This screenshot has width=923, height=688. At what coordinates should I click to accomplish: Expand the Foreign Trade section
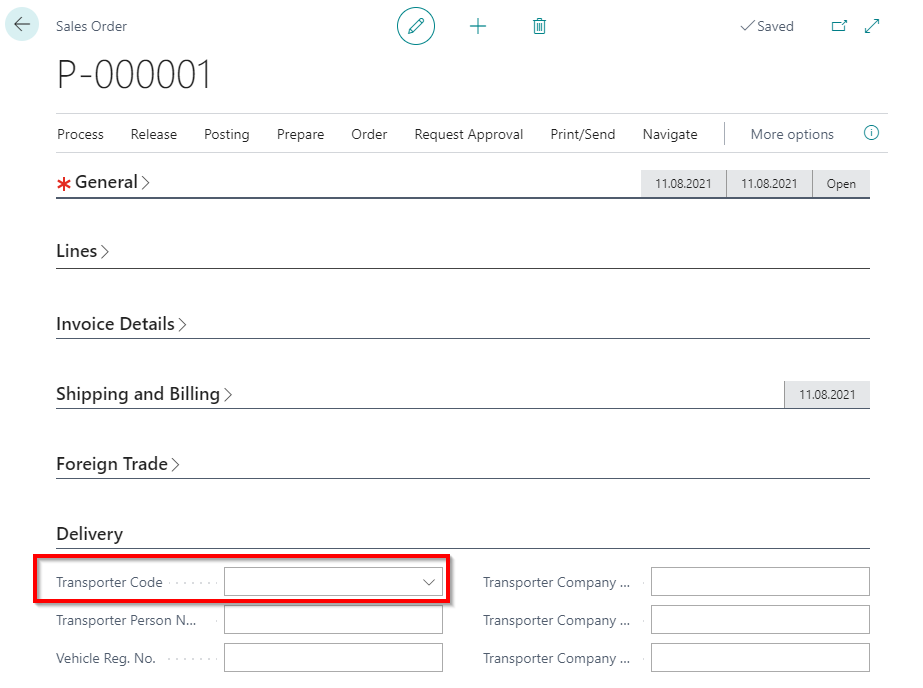118,464
